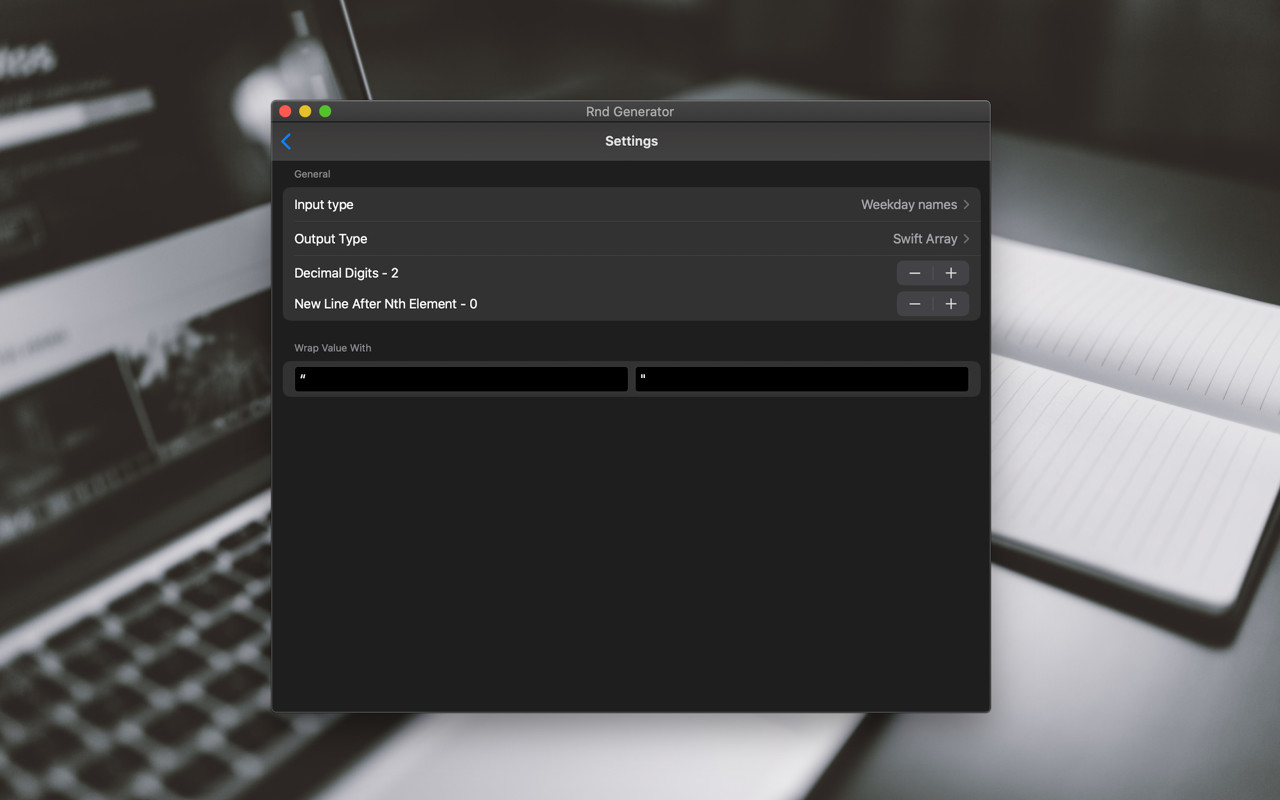The width and height of the screenshot is (1280, 800).
Task: Decrease New Line After Nth Element value
Action: 915,304
